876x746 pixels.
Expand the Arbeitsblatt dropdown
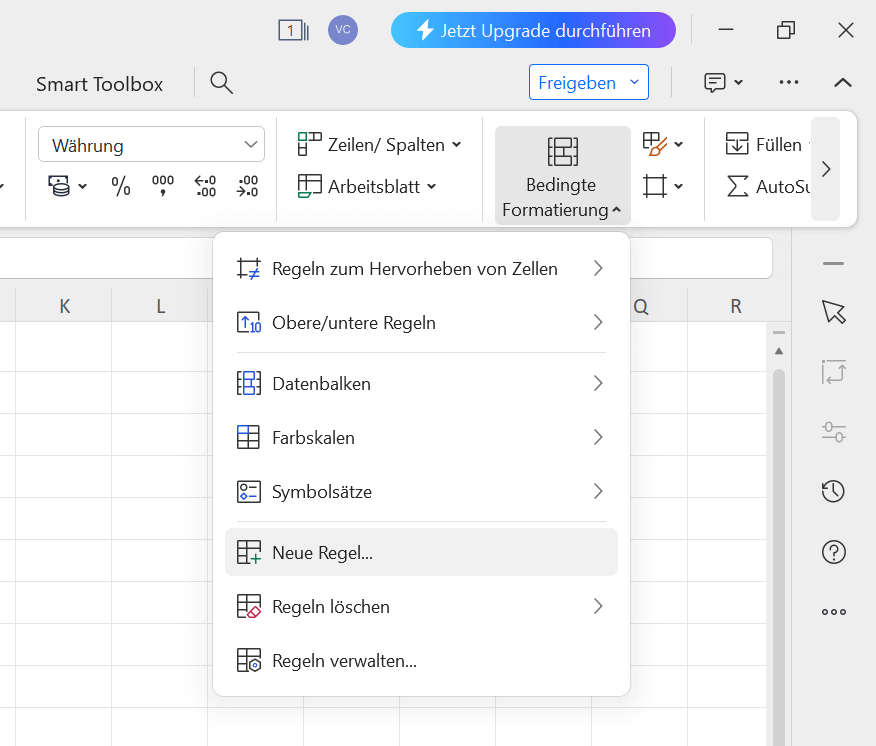(x=368, y=186)
